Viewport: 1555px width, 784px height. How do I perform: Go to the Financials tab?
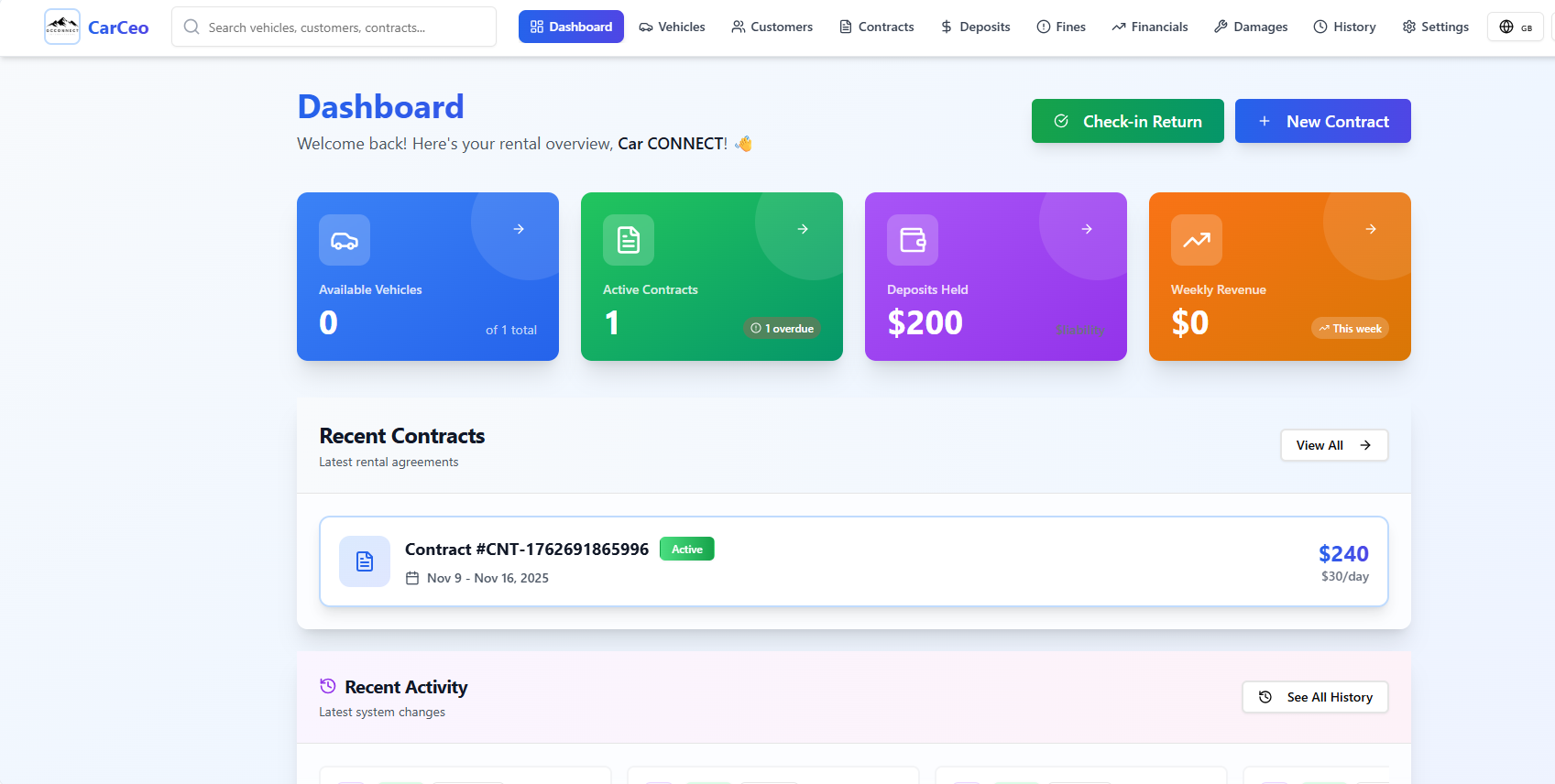point(1149,27)
